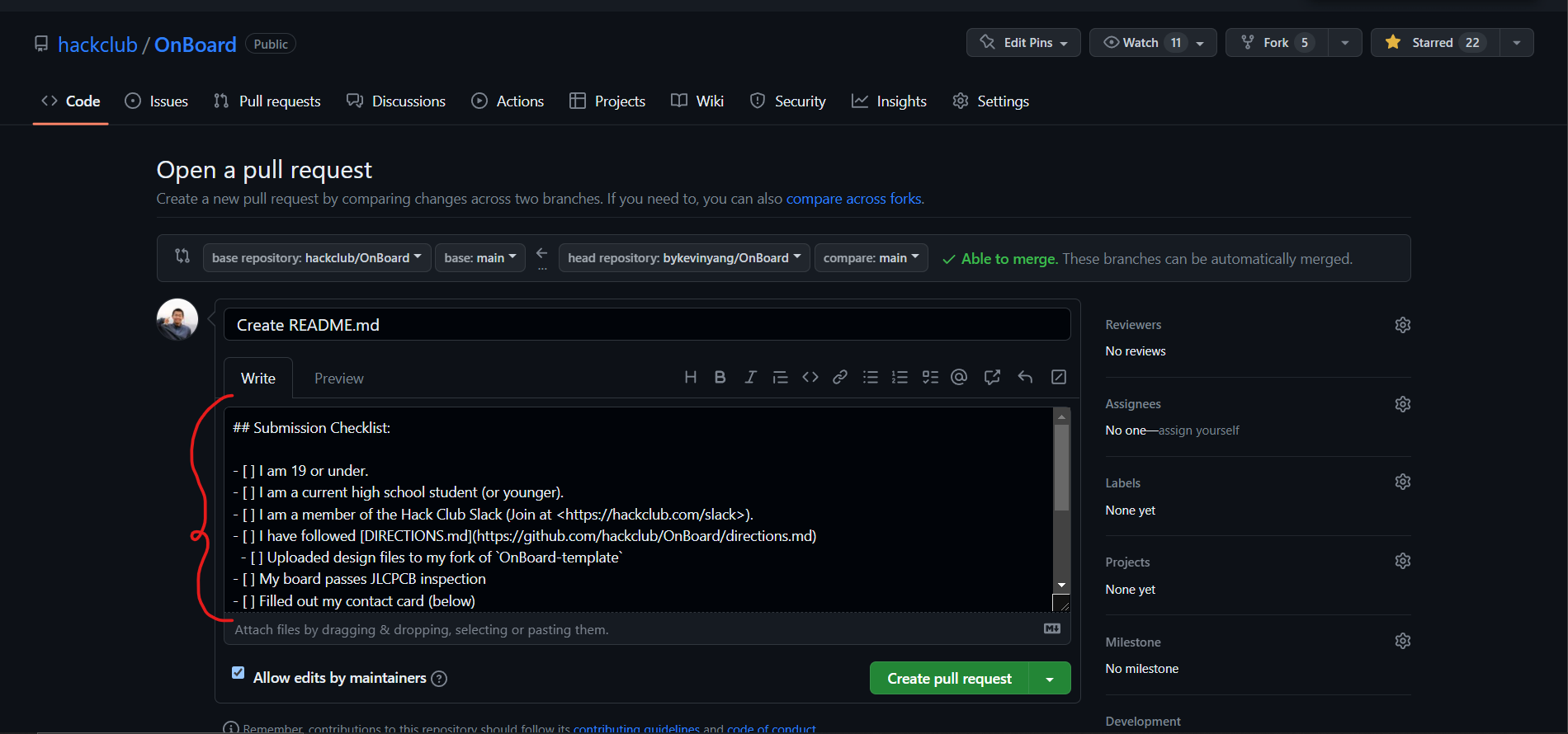1568x734 pixels.
Task: Apply bold formatting in editor toolbar
Action: pyautogui.click(x=720, y=377)
